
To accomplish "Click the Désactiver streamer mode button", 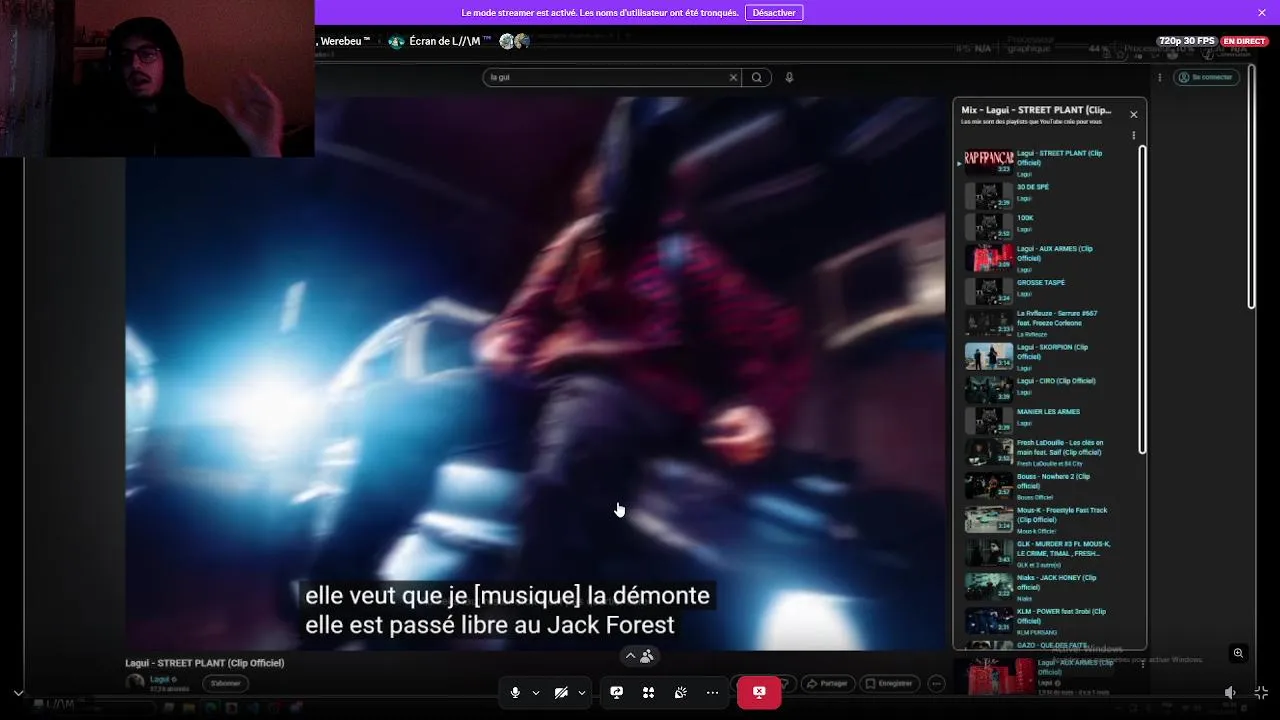I will pos(774,13).
